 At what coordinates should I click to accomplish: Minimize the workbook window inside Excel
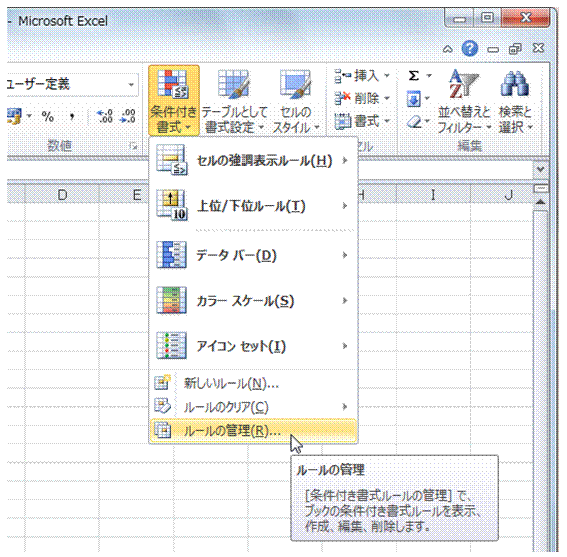tap(493, 50)
